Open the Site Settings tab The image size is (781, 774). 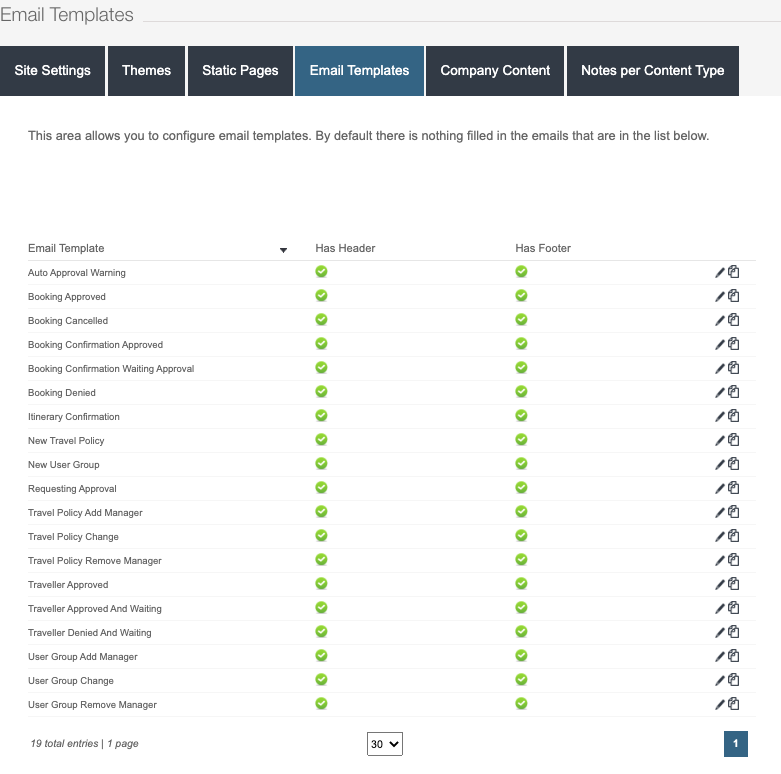pos(52,71)
